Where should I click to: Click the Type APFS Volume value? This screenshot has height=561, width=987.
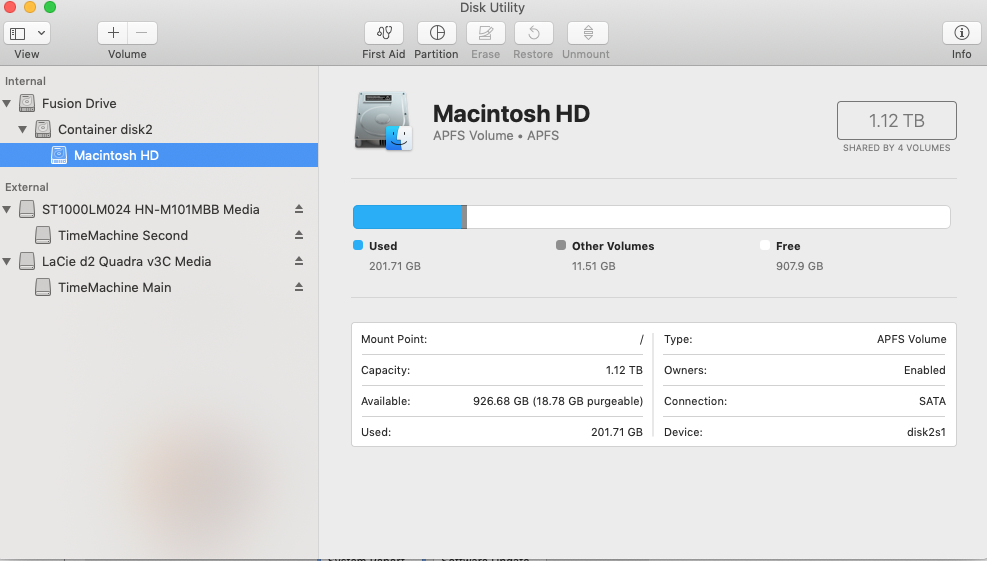(x=911, y=339)
